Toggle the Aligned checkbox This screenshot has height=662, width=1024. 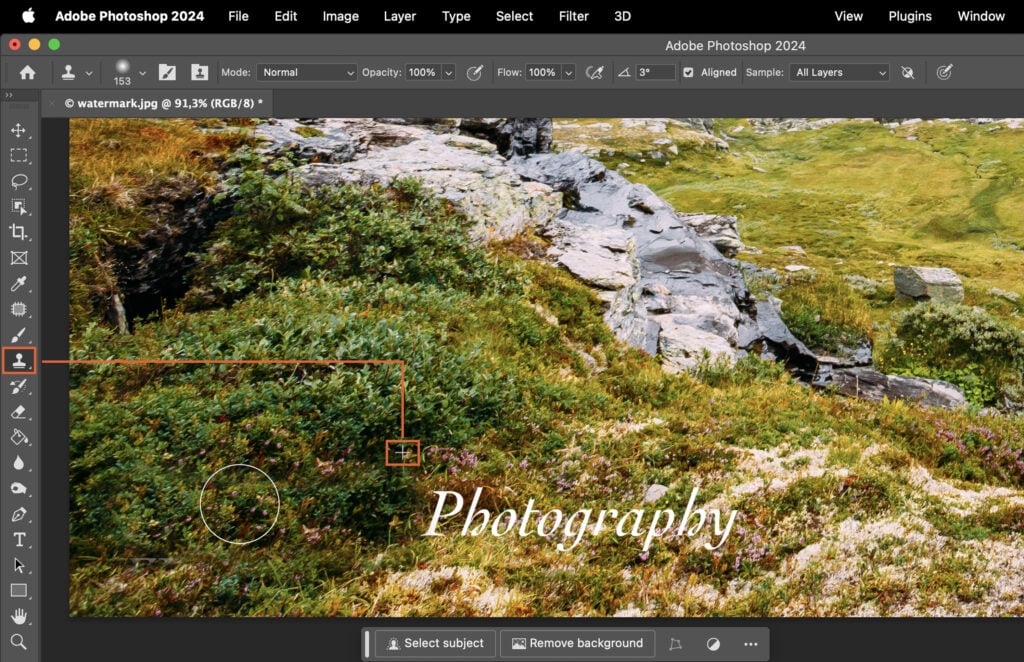coord(688,72)
